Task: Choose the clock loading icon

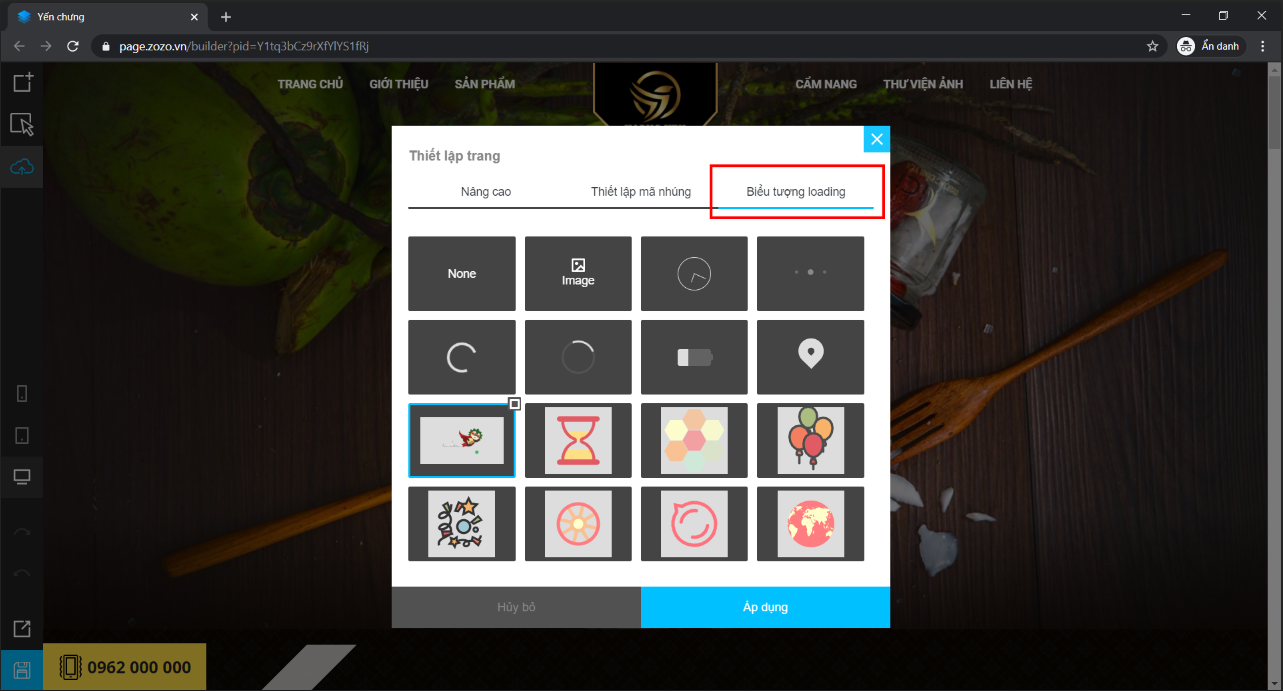Action: tap(694, 274)
